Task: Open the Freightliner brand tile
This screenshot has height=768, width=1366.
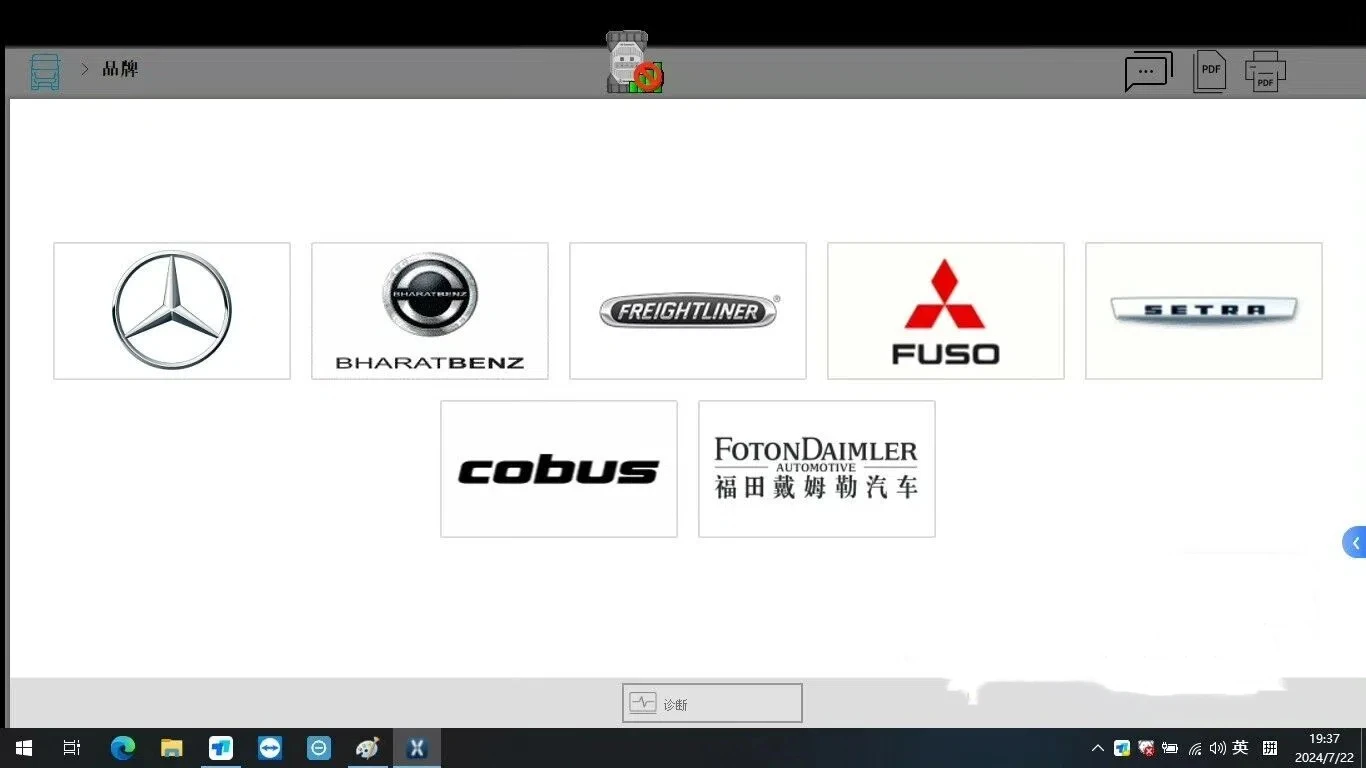Action: coord(688,311)
